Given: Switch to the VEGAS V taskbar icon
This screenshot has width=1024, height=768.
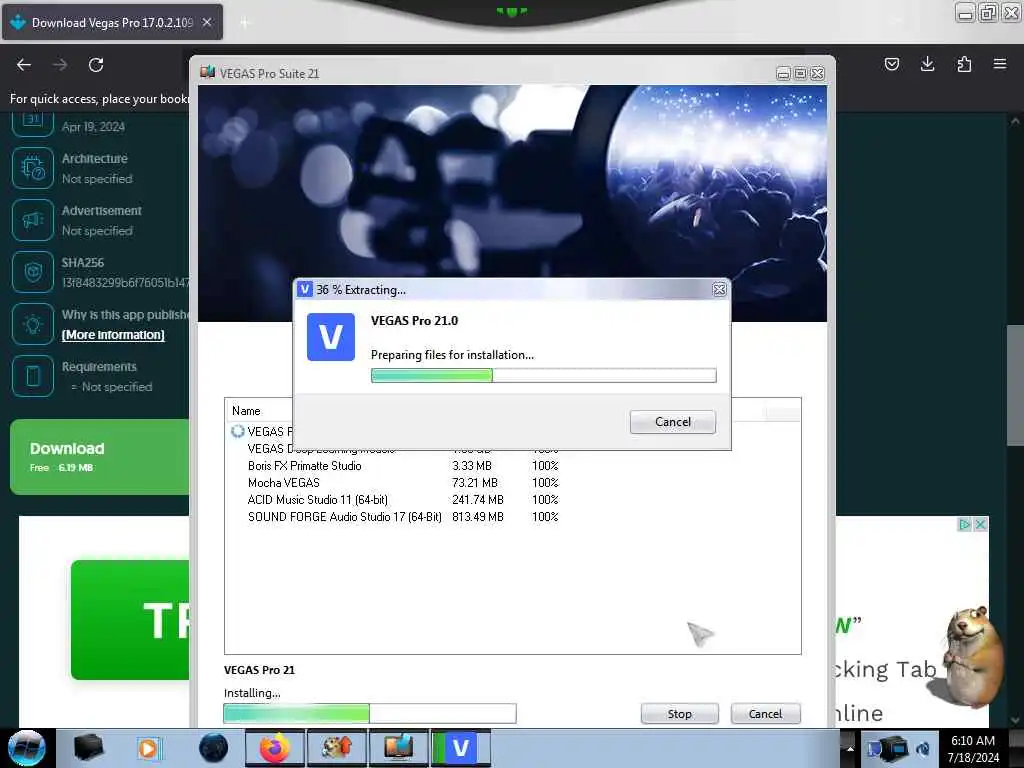Looking at the screenshot, I should tap(460, 748).
